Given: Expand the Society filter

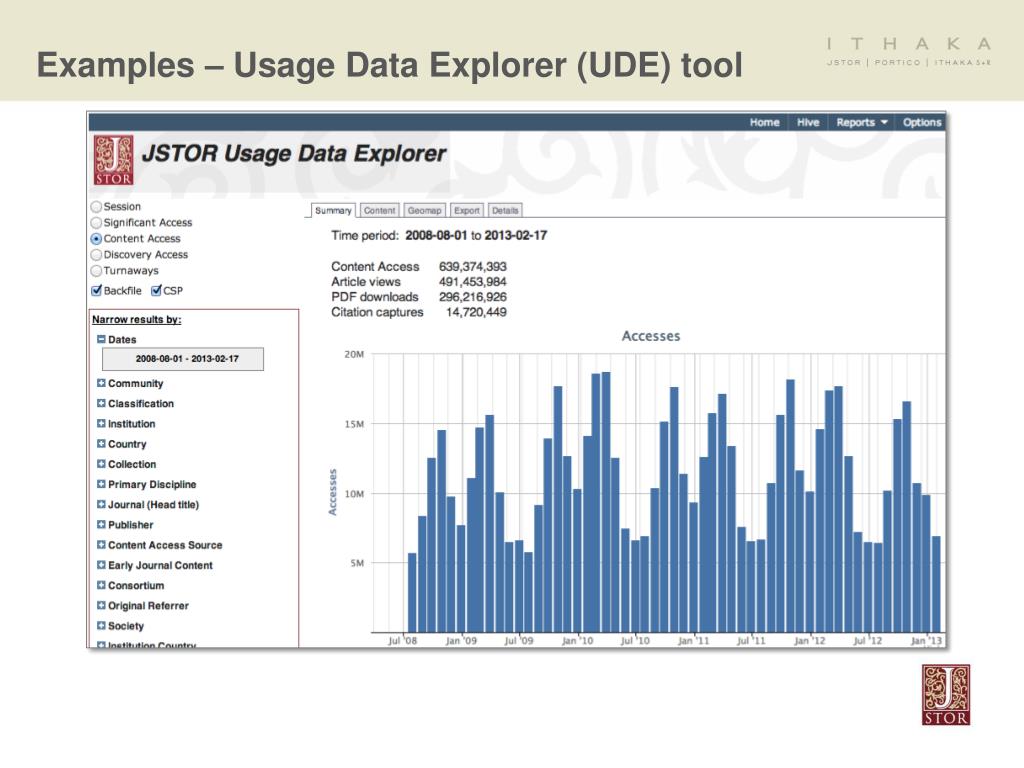Looking at the screenshot, I should pos(101,626).
